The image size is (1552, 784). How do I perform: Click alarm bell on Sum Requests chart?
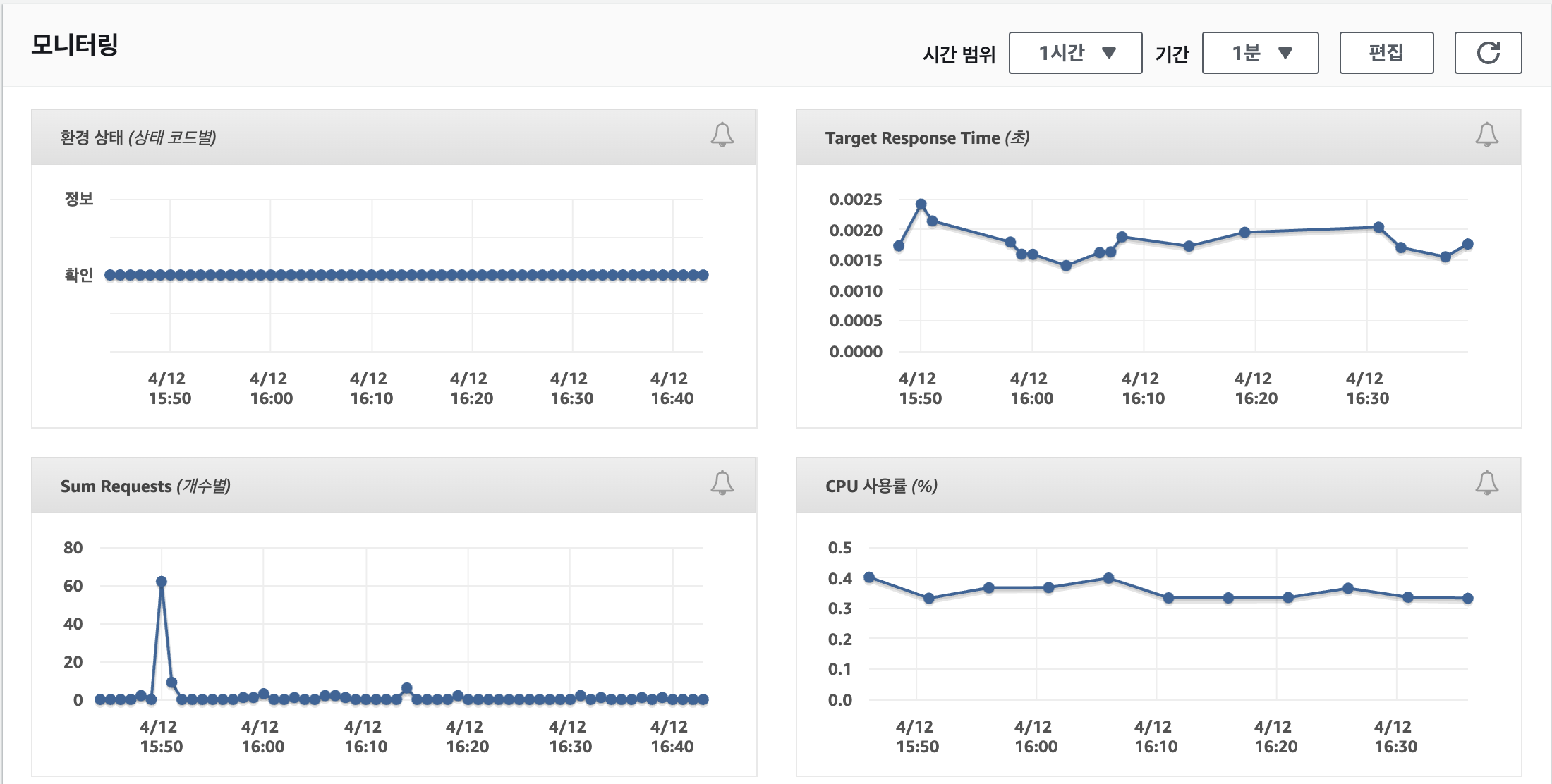(722, 483)
